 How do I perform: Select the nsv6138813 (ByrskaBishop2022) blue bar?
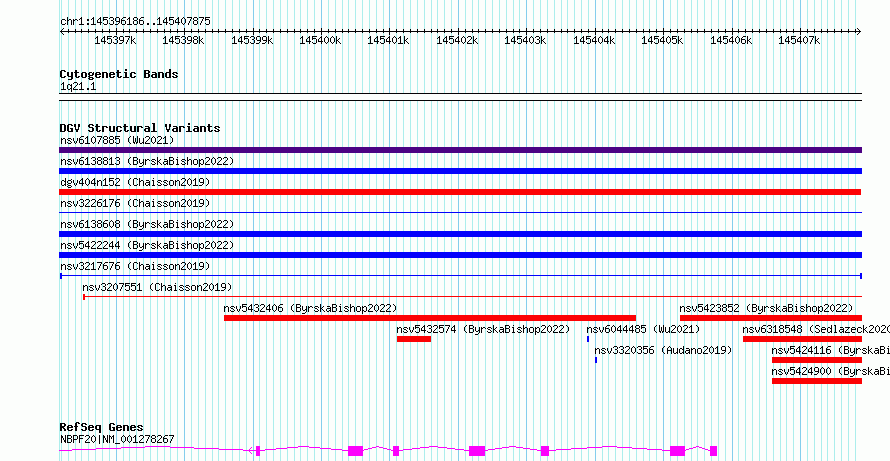click(460, 171)
